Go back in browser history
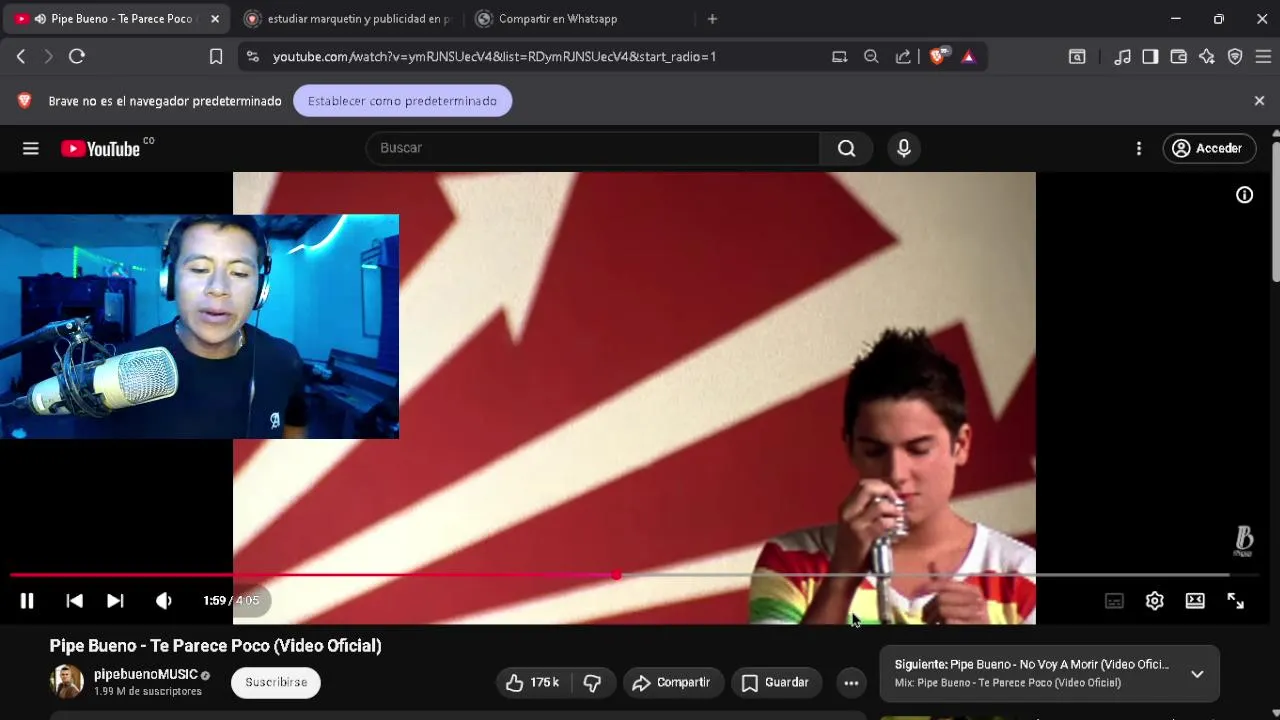Screen dimensions: 1280x720 point(21,57)
